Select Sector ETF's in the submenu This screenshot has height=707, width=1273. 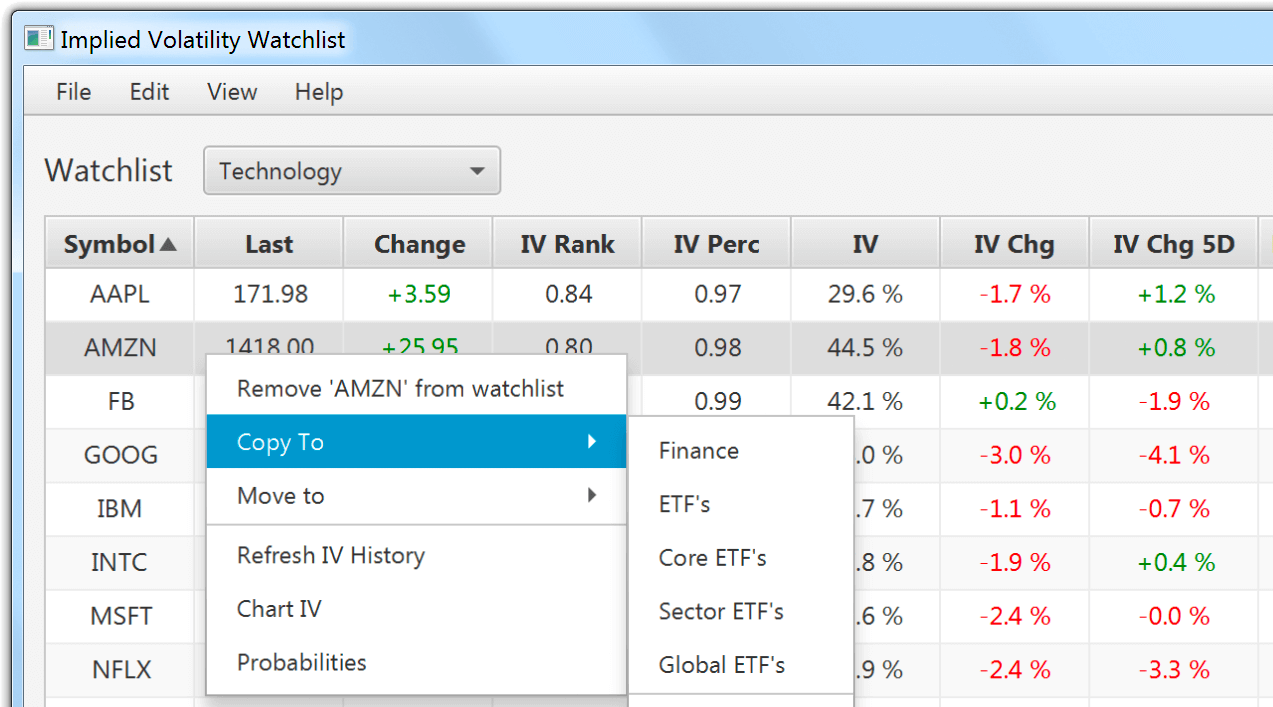pyautogui.click(x=720, y=611)
